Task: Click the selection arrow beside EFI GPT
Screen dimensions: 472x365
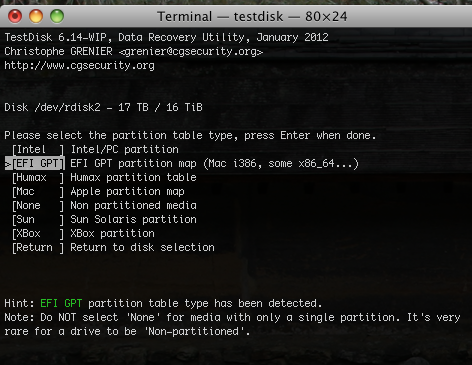Action: click(x=8, y=164)
